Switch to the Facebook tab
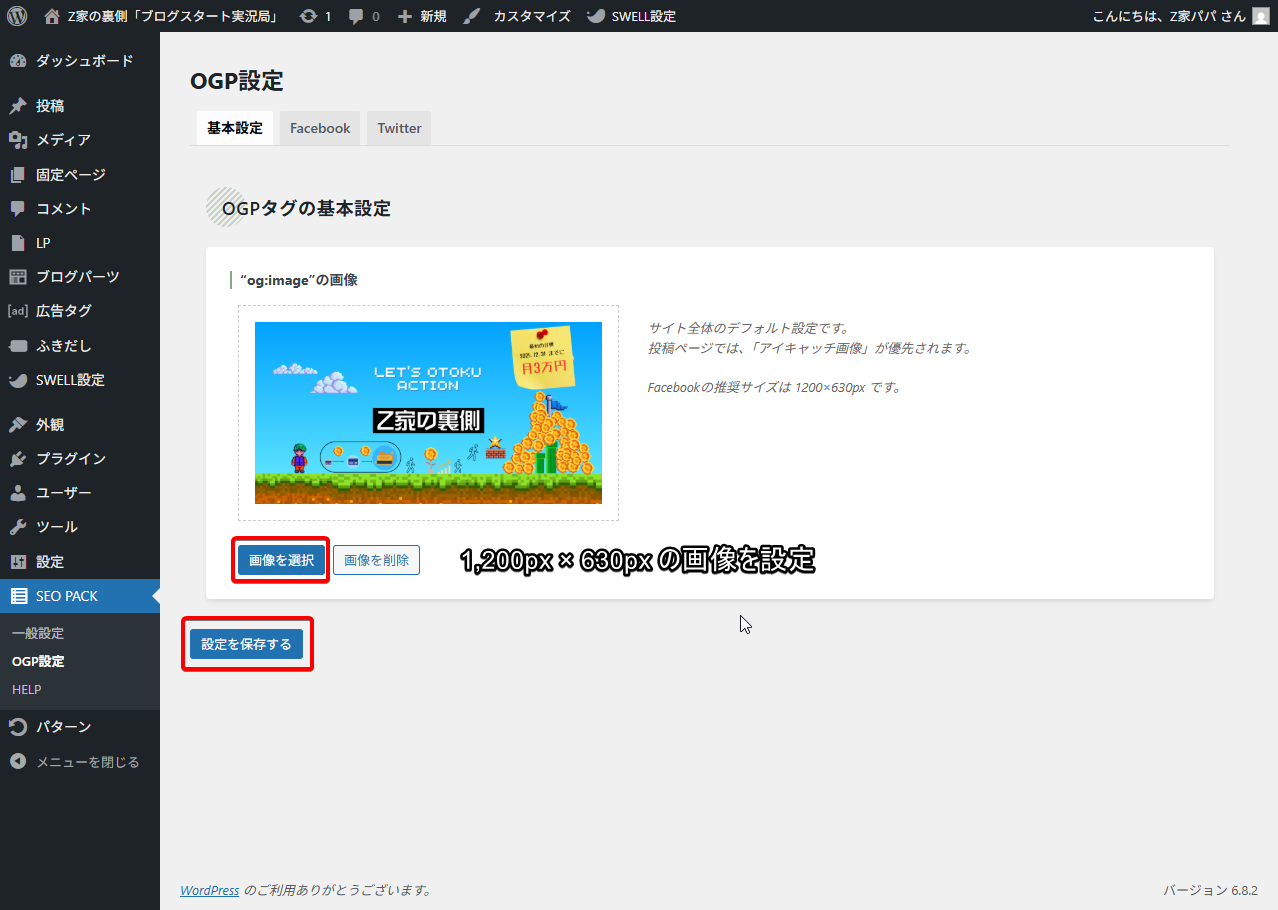 (320, 128)
